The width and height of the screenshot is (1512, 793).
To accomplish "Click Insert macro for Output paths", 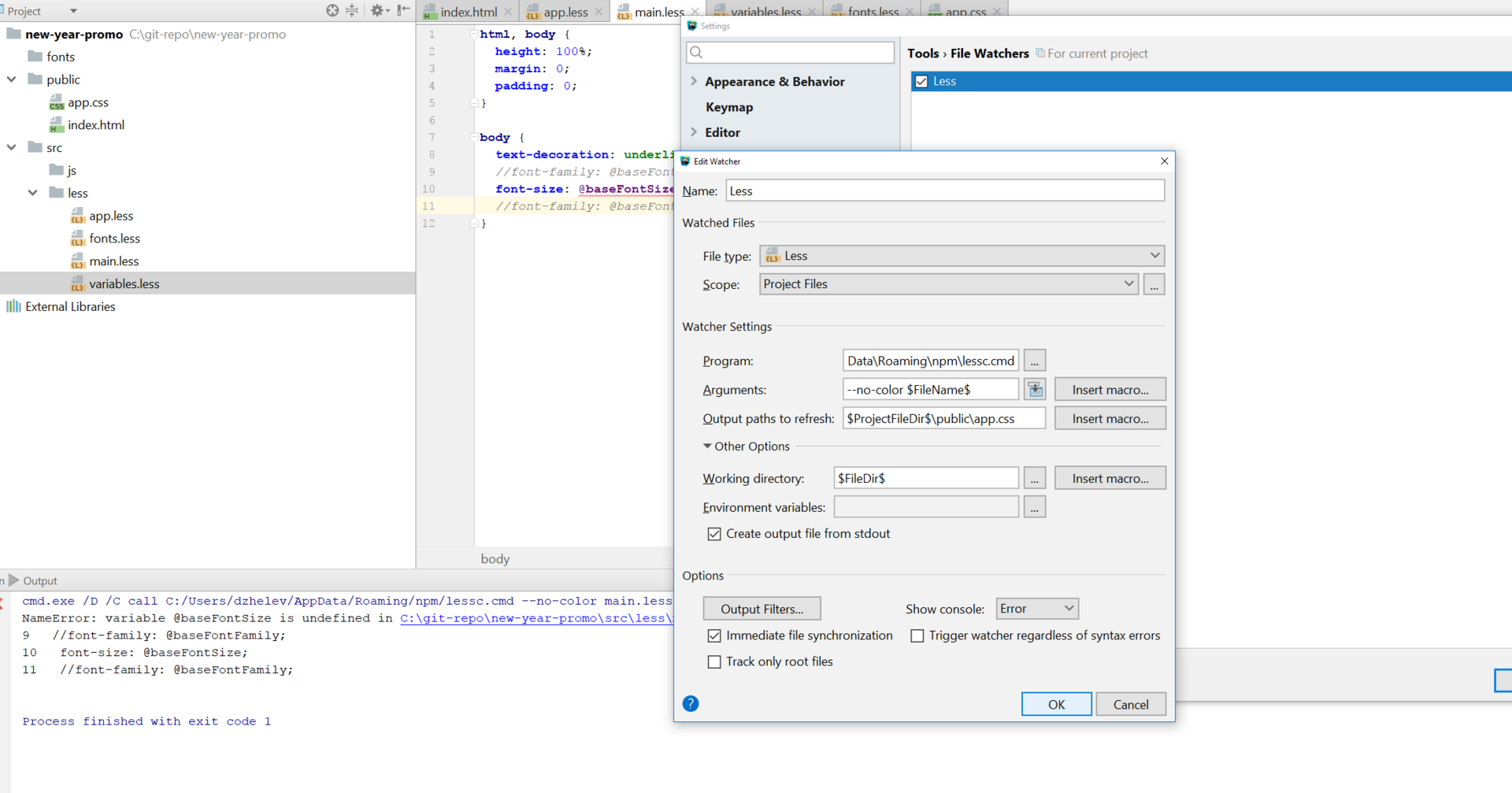I will pyautogui.click(x=1110, y=418).
